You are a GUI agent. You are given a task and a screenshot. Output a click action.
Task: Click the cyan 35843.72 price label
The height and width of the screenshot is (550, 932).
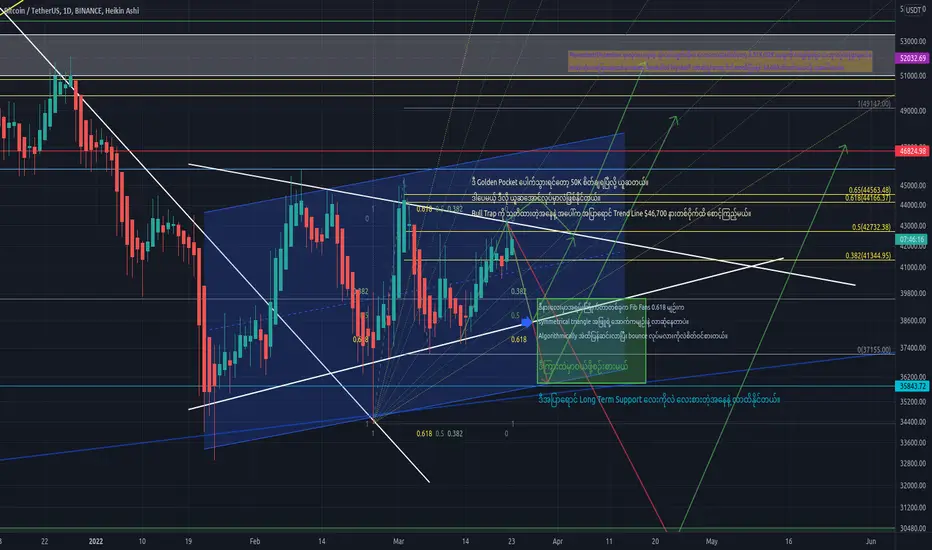912,386
